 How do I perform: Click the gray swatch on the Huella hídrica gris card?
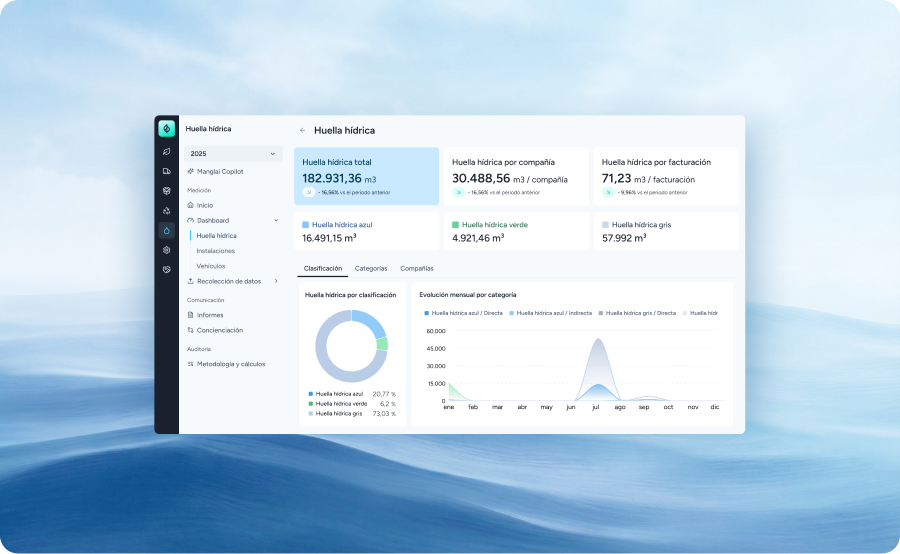(605, 224)
